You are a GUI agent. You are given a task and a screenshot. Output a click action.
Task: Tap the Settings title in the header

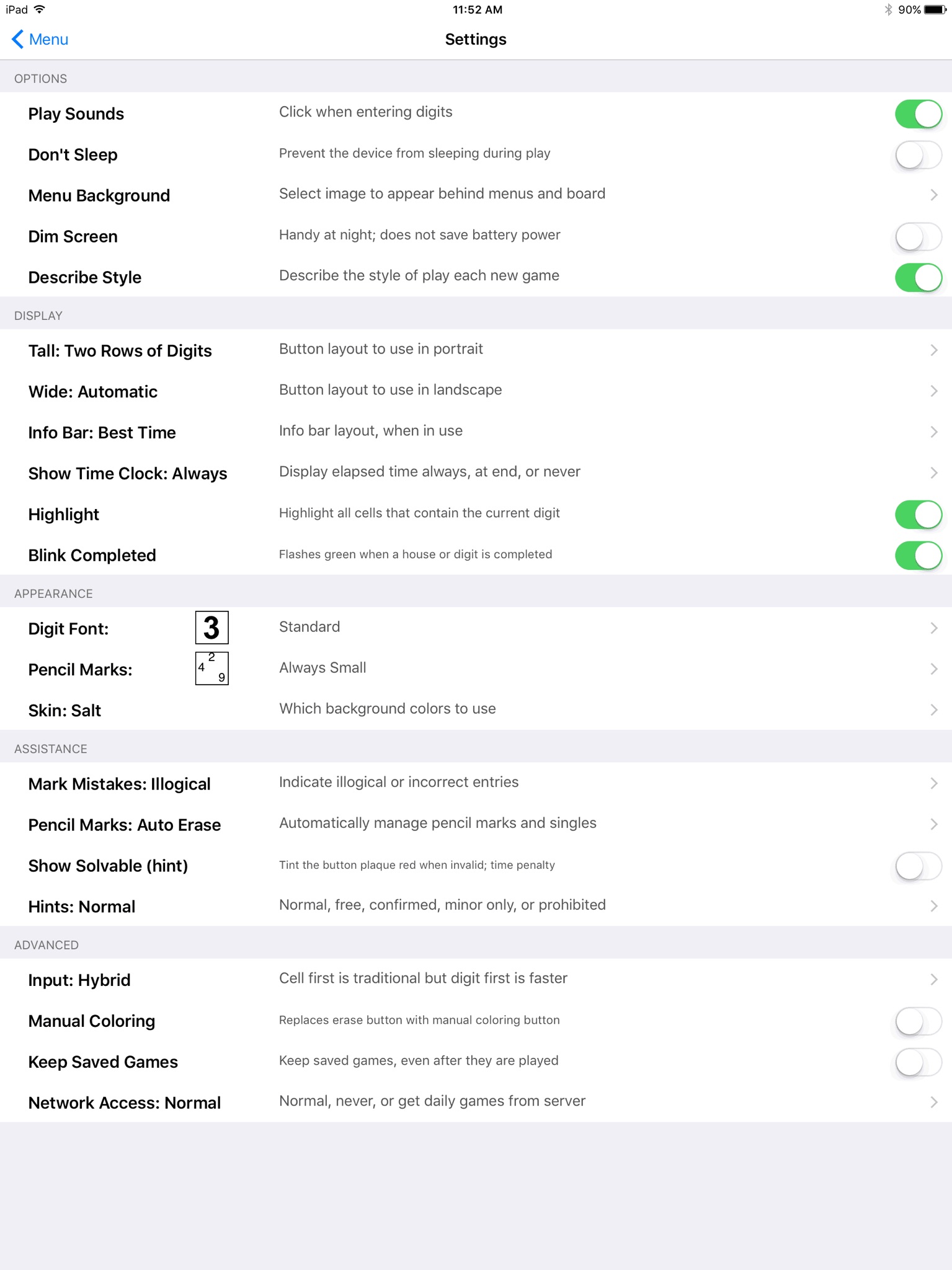[476, 39]
